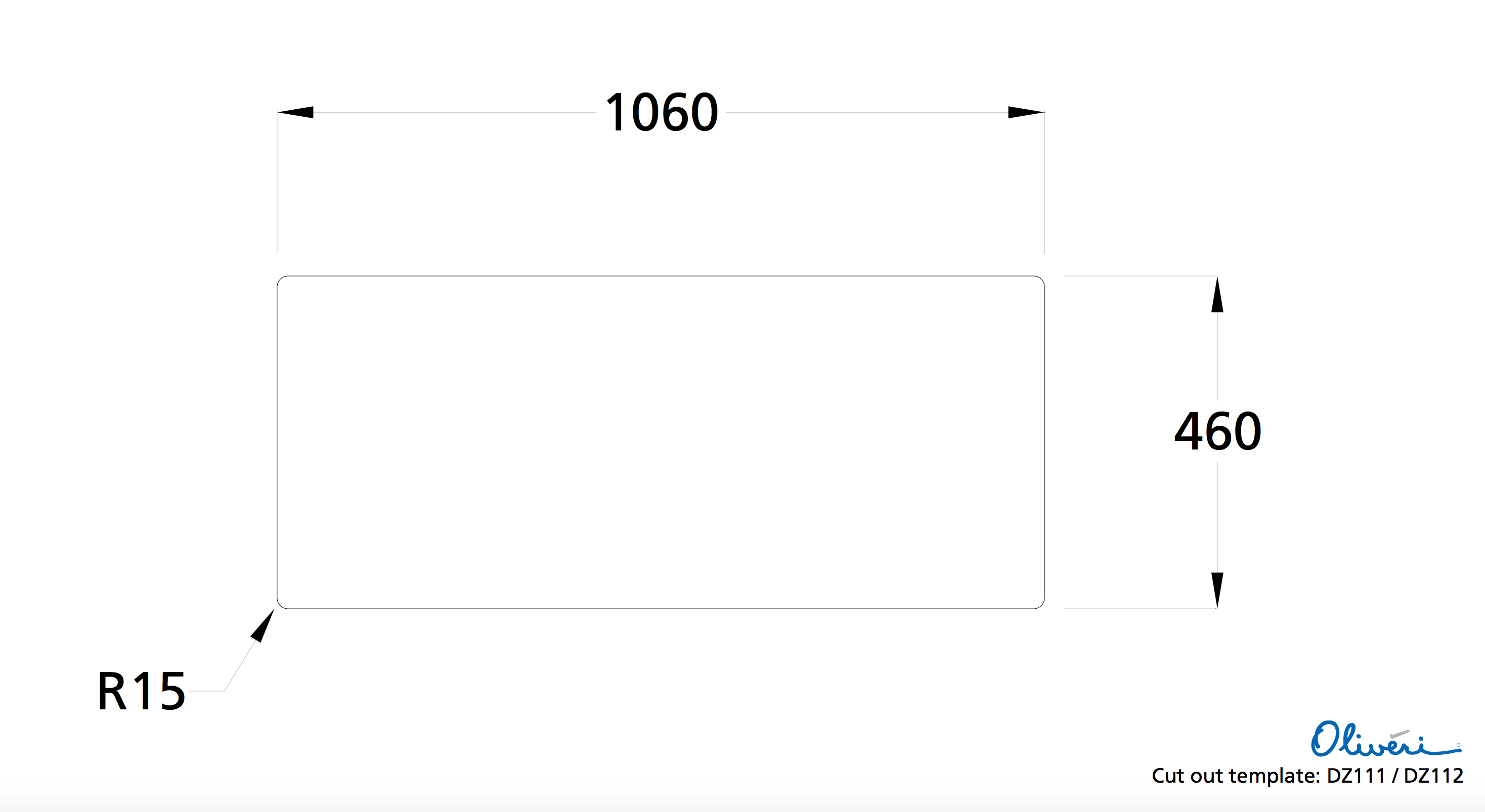Select the R15 corner radius label

coord(141,691)
